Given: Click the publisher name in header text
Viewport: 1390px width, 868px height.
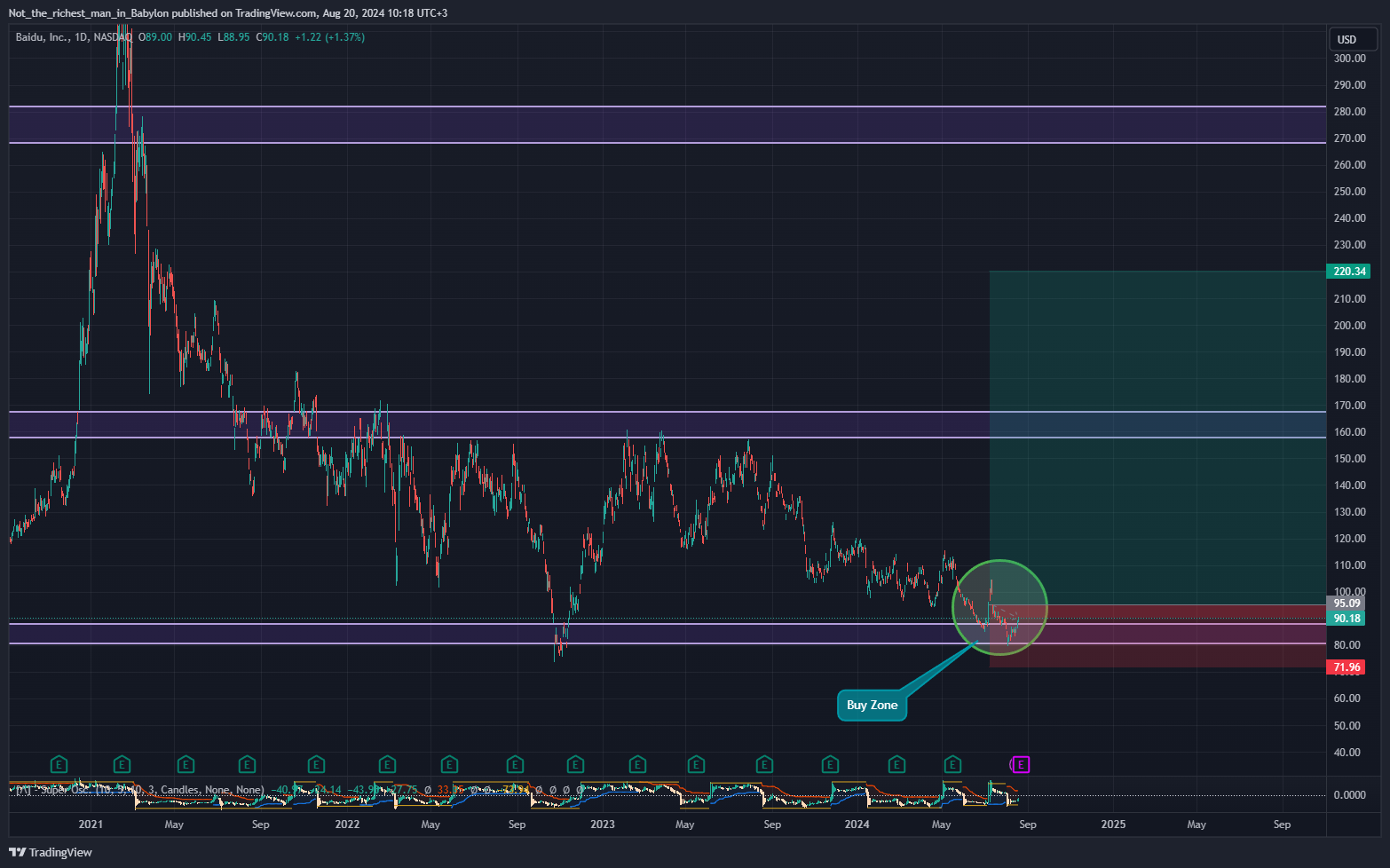Looking at the screenshot, I should 88,13.
